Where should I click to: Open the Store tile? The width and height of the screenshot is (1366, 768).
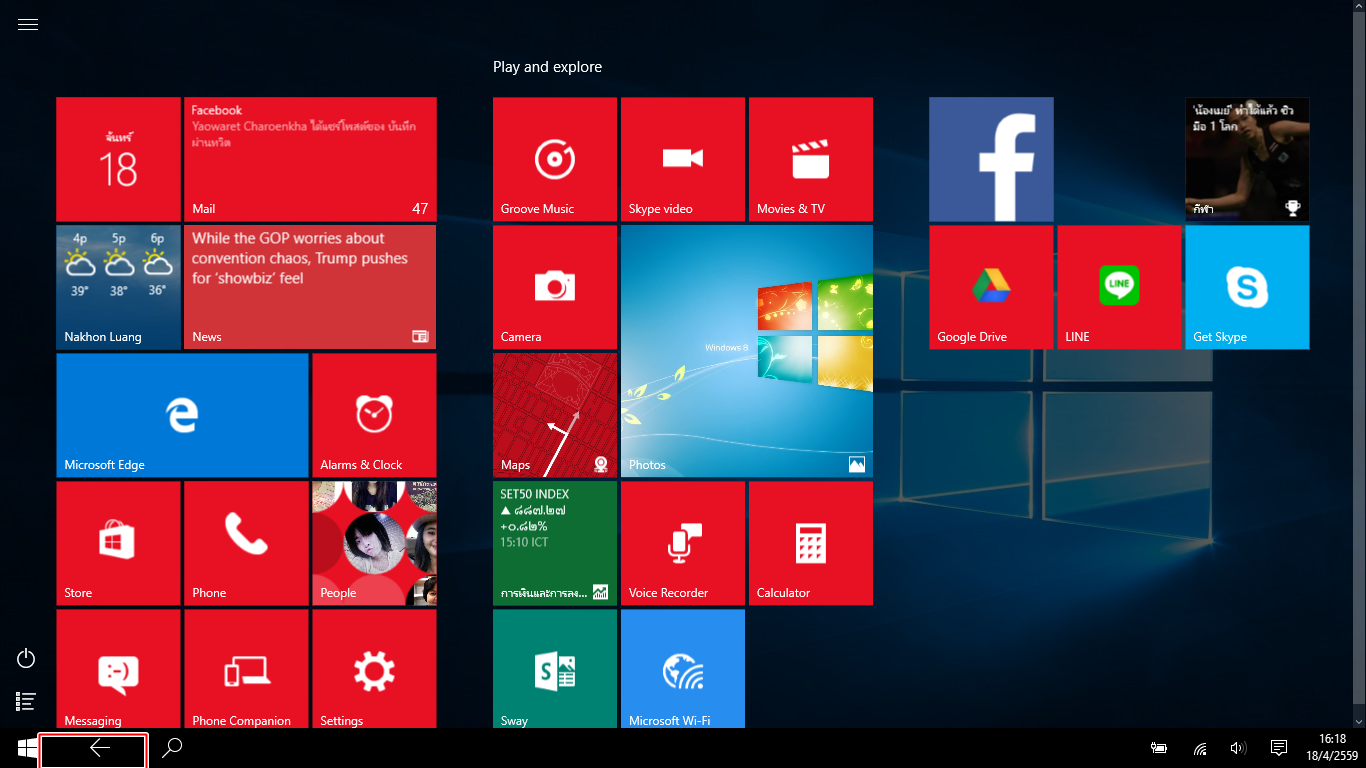[x=118, y=543]
